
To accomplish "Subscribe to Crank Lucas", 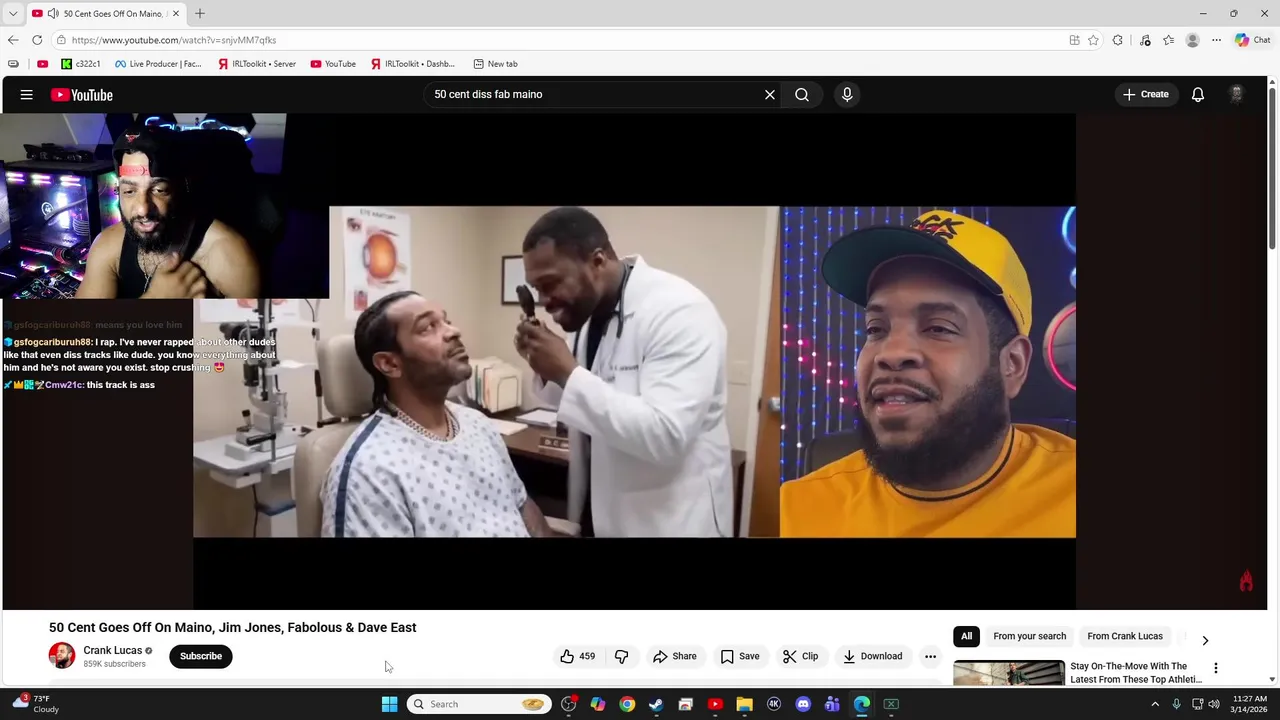I will (x=201, y=656).
